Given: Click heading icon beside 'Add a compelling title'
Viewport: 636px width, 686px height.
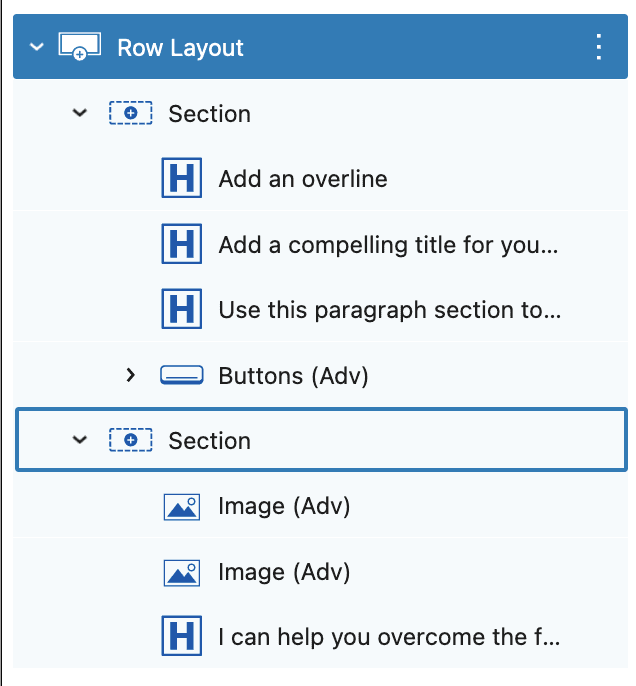Looking at the screenshot, I should coord(182,244).
